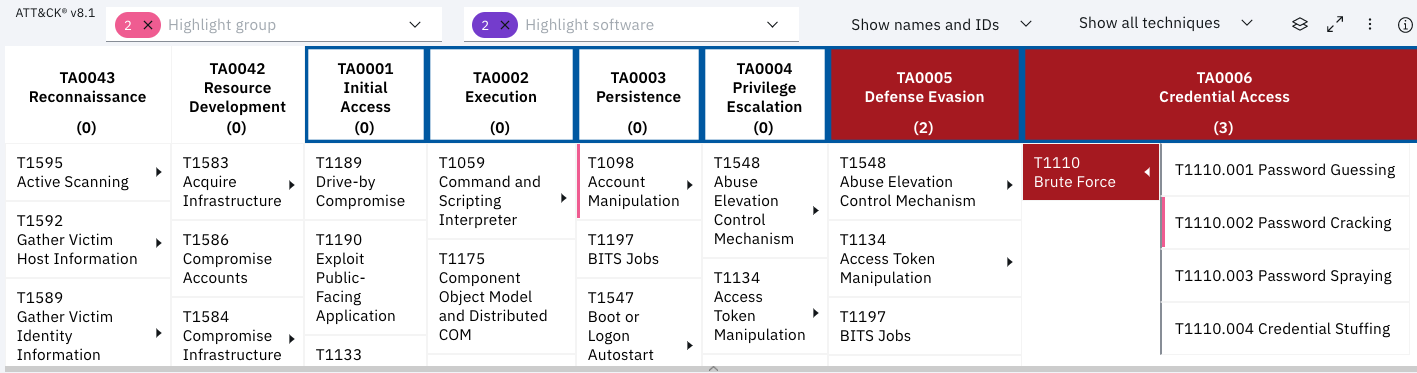1417x373 pixels.
Task: Expand T1547 Boot or Logon Autostart arrow
Action: tap(690, 345)
